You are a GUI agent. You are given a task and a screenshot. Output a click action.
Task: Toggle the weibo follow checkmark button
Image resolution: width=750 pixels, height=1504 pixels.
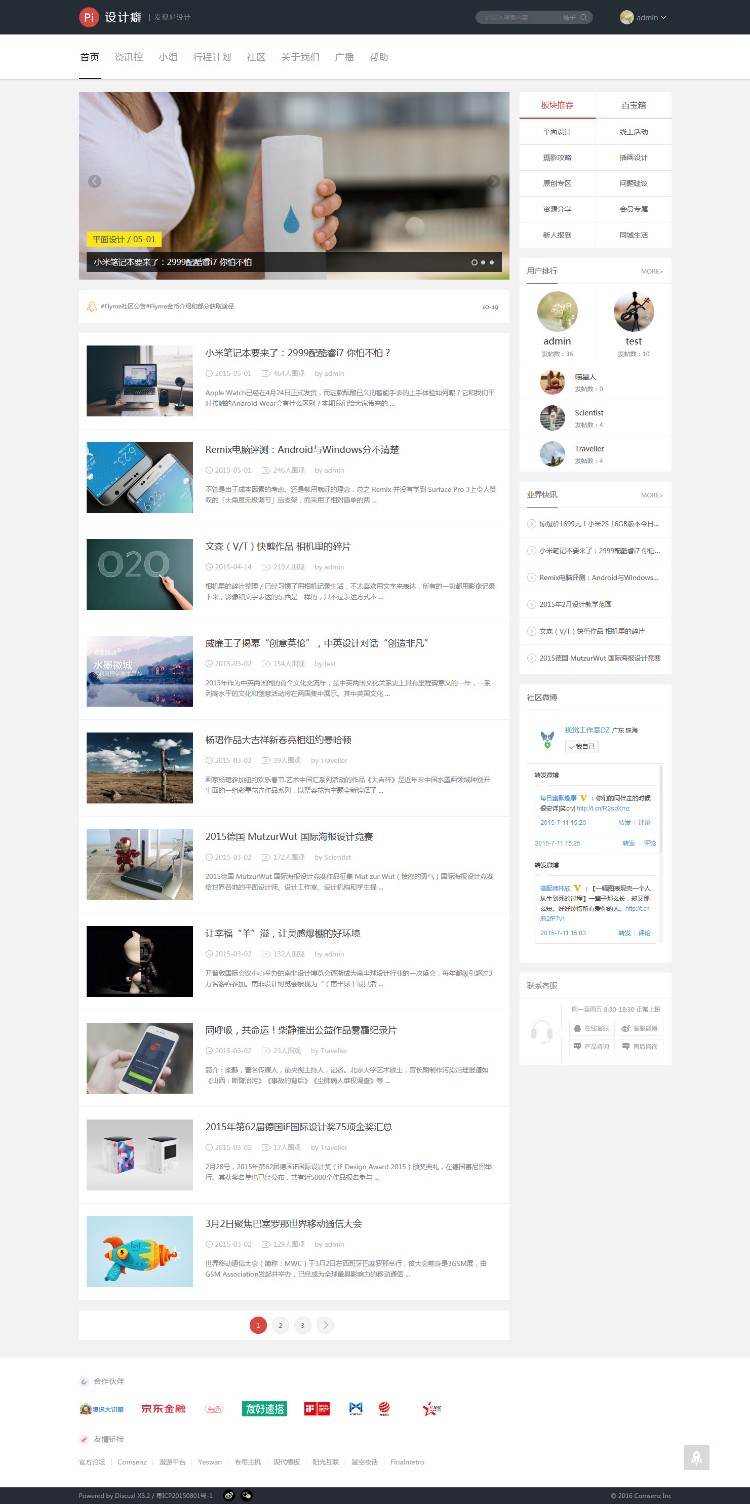point(582,747)
